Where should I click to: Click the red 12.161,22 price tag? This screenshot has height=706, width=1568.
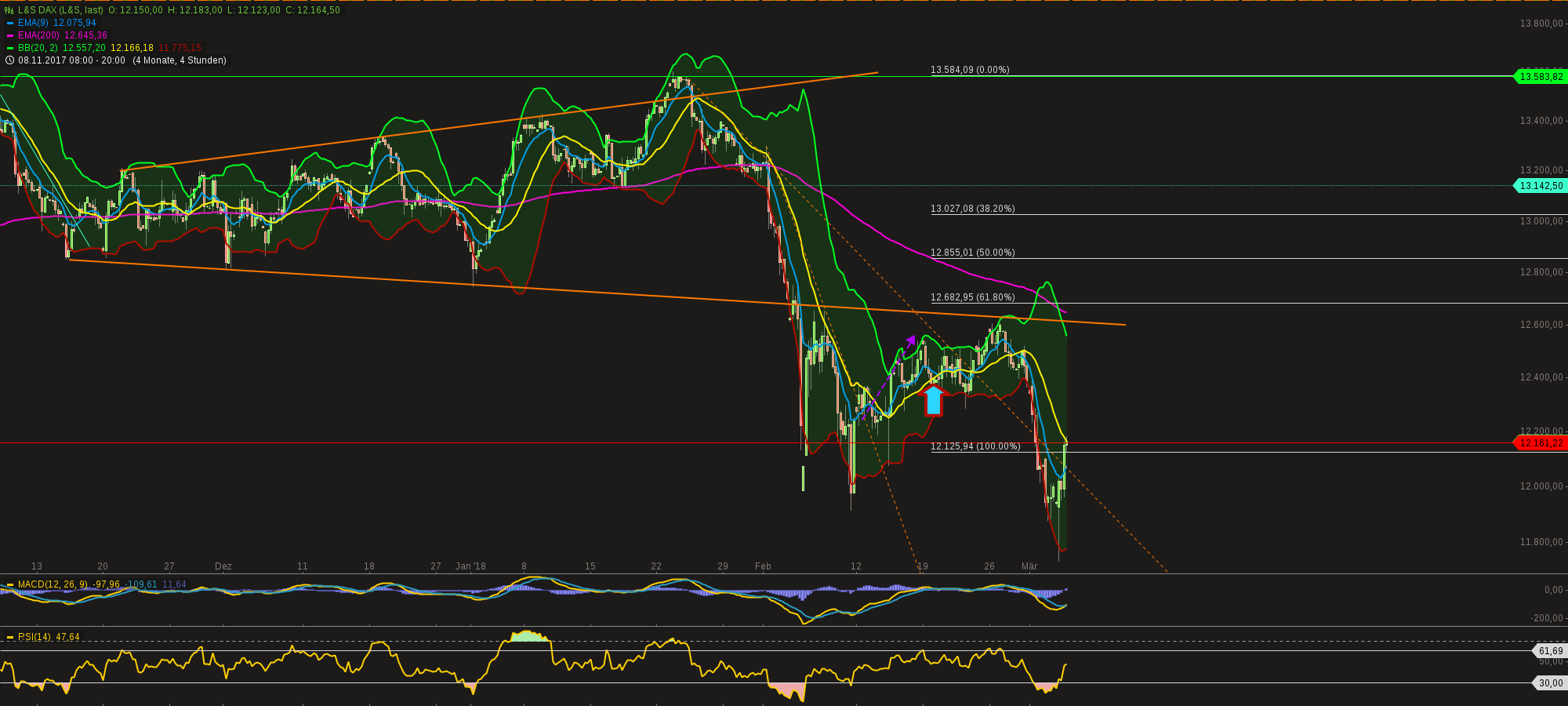point(1541,443)
